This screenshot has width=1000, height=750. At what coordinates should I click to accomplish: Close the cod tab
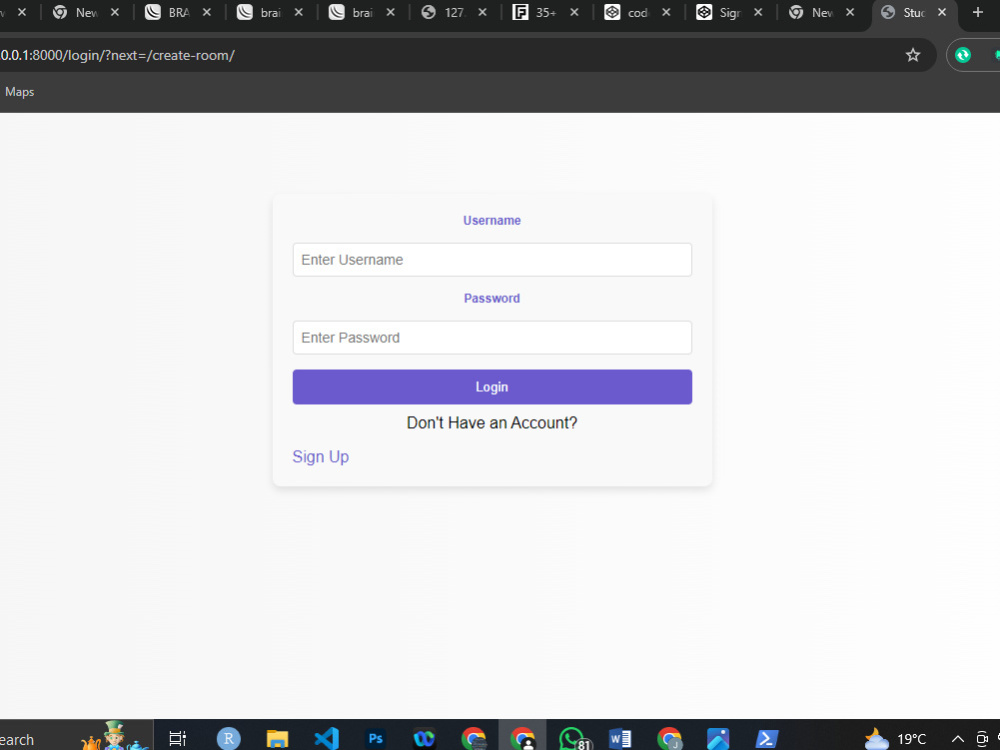(666, 12)
